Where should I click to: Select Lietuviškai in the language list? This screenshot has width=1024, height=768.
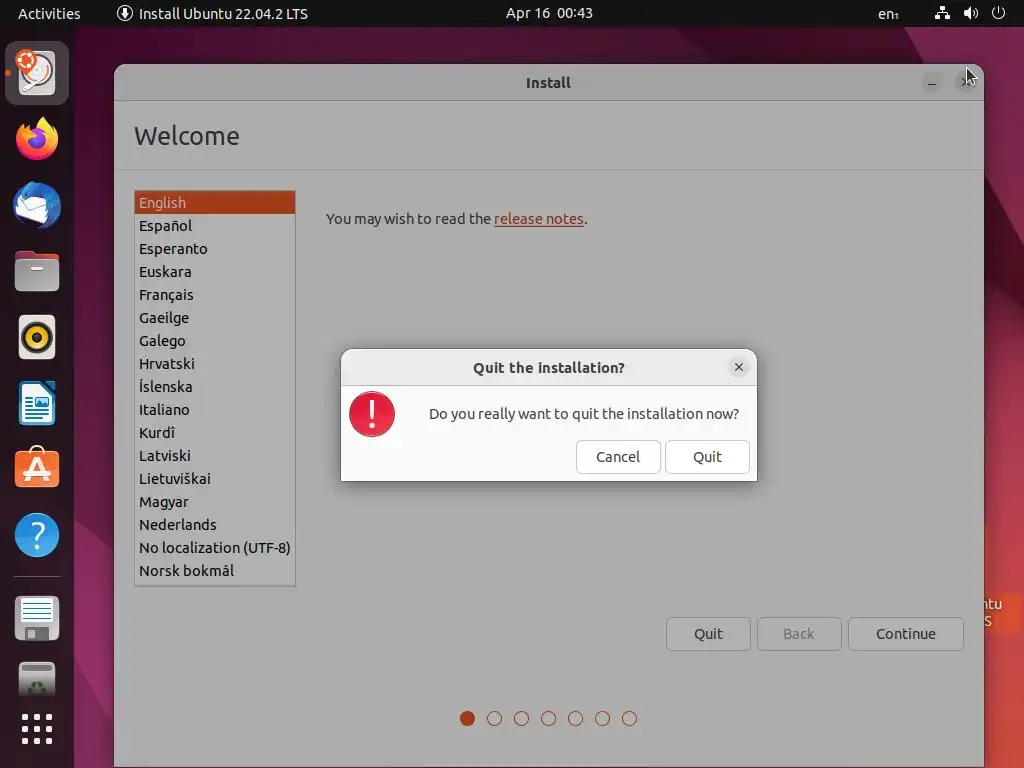(x=215, y=479)
